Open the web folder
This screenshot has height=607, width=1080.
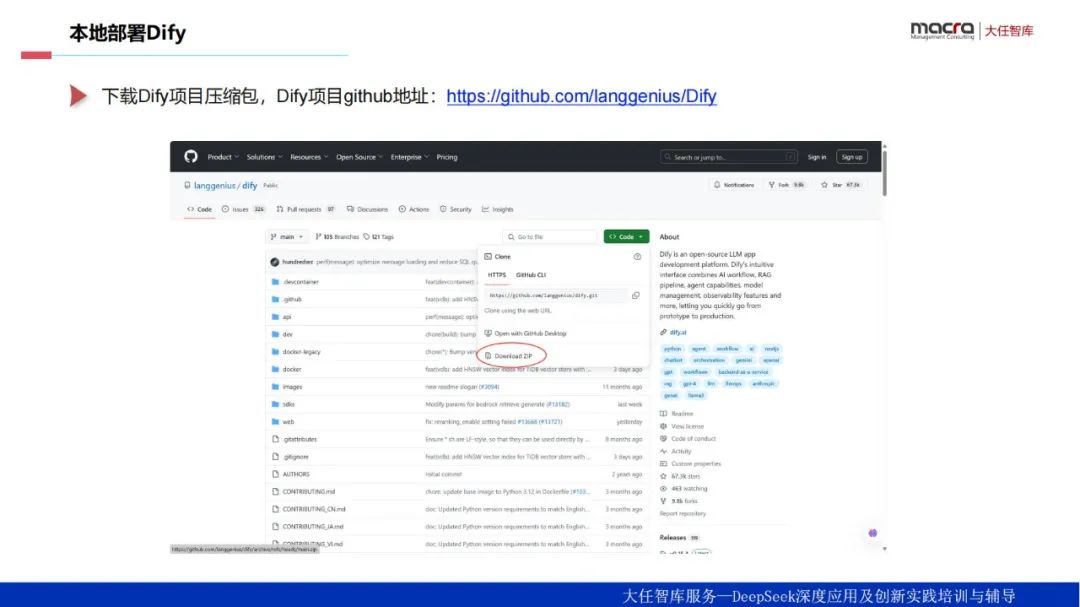[x=288, y=422]
